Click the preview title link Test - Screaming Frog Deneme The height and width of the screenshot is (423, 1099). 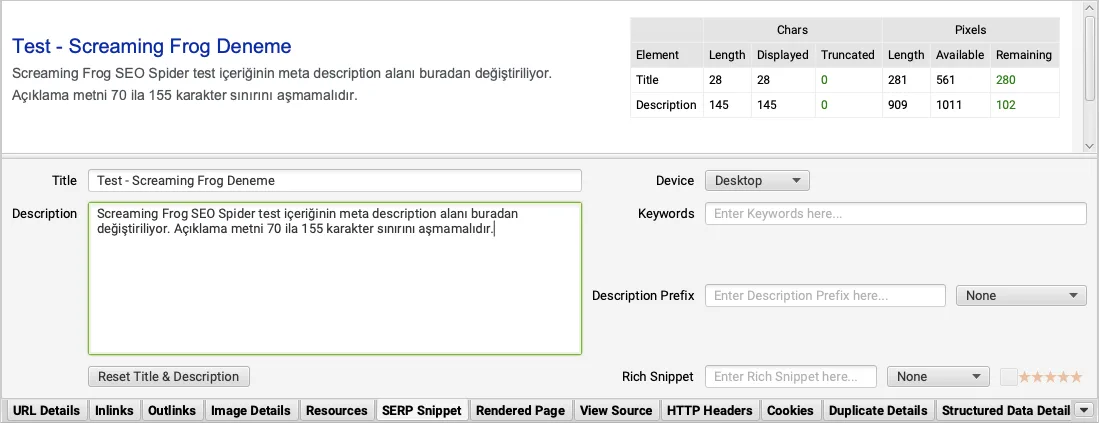(x=151, y=46)
